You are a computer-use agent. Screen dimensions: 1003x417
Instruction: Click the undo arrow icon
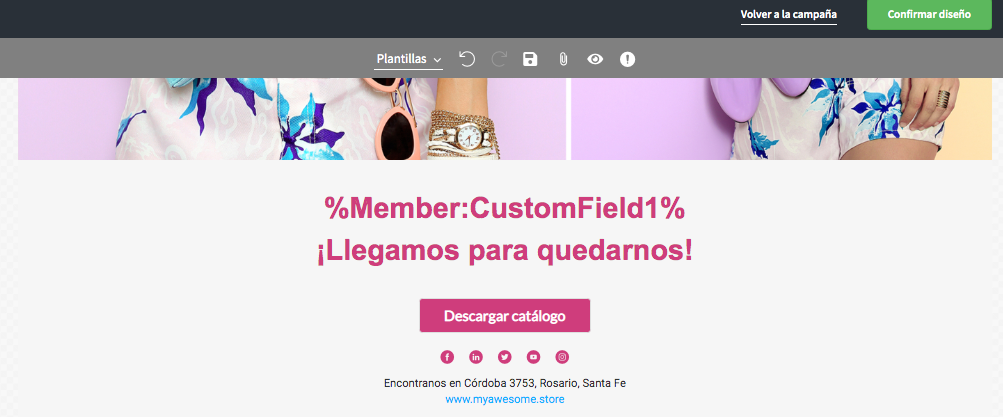point(467,59)
